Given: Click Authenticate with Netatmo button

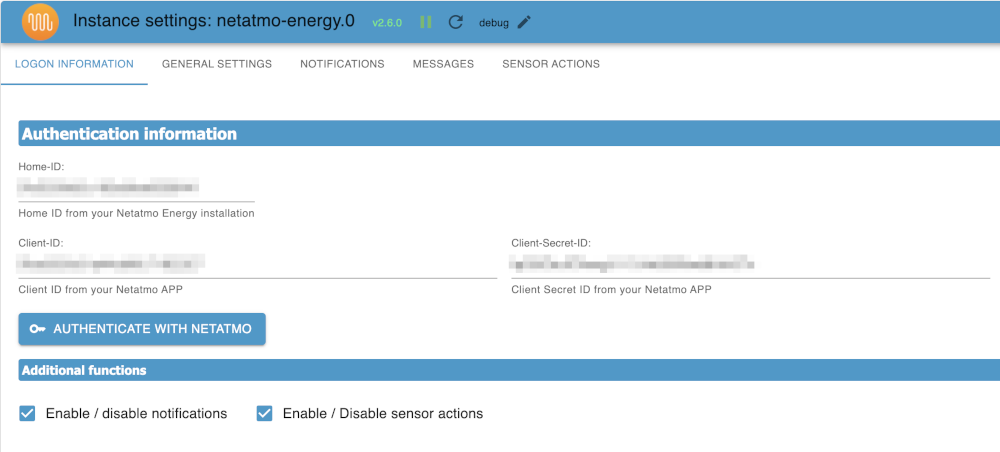Looking at the screenshot, I should coord(142,329).
